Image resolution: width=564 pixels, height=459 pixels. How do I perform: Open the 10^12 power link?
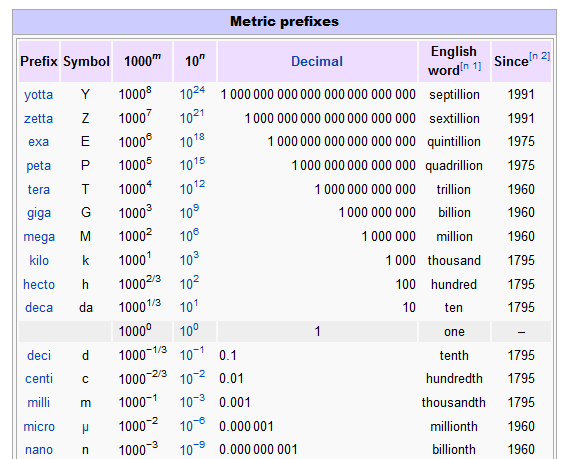[192, 188]
